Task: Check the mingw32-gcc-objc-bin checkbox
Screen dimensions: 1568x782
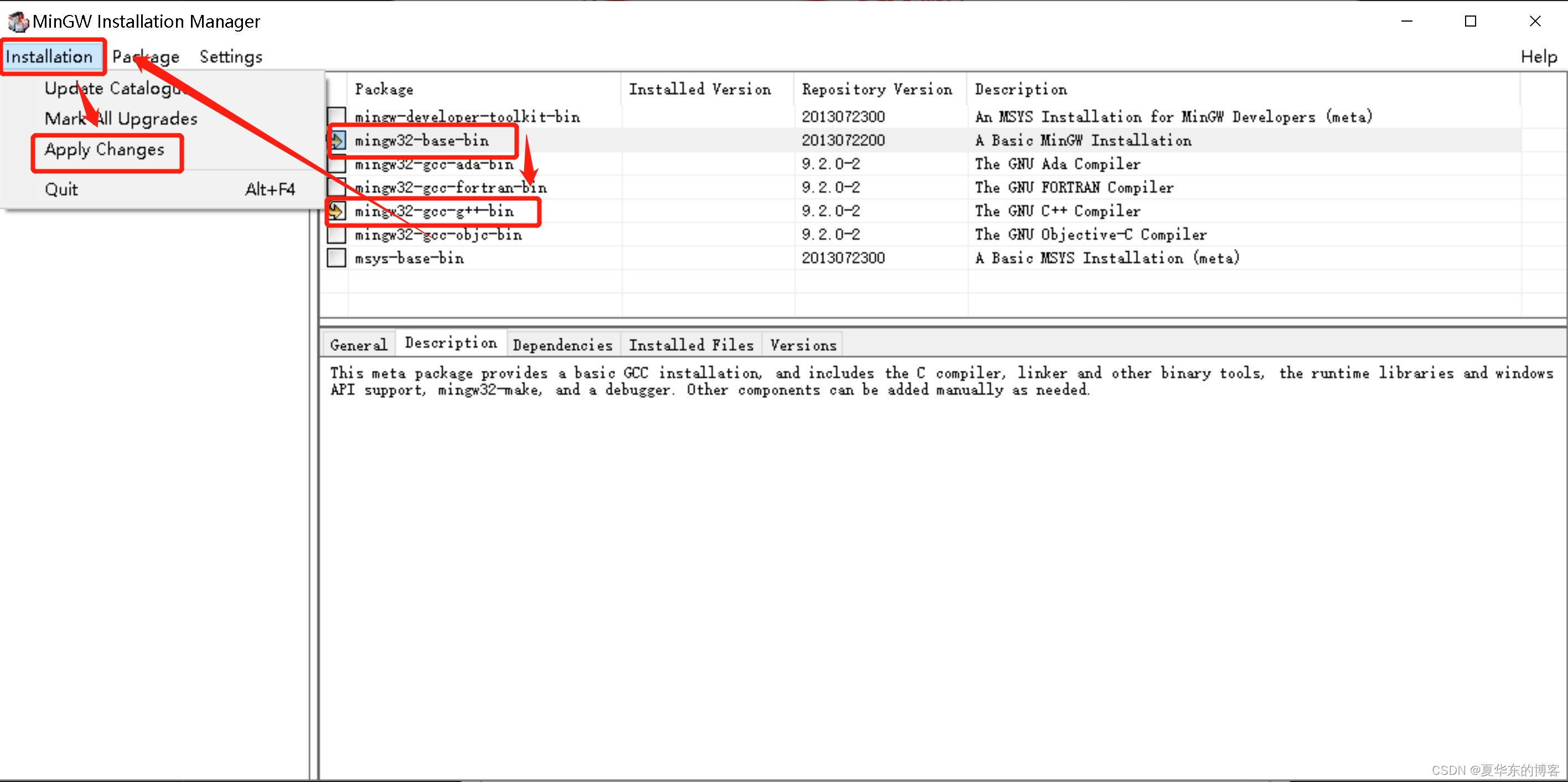Action: pyautogui.click(x=336, y=234)
